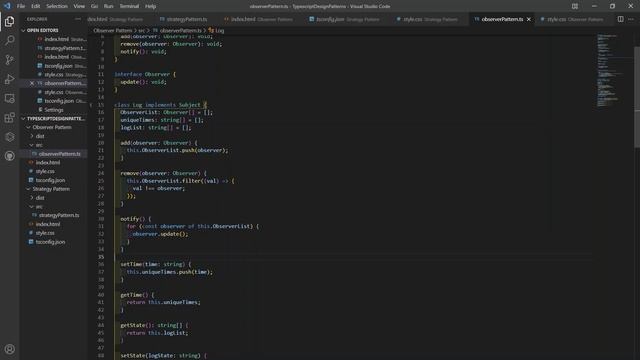The width and height of the screenshot is (640, 360).
Task: Click the observerPattern.ts breadcrumb segment
Action: pyautogui.click(x=177, y=31)
